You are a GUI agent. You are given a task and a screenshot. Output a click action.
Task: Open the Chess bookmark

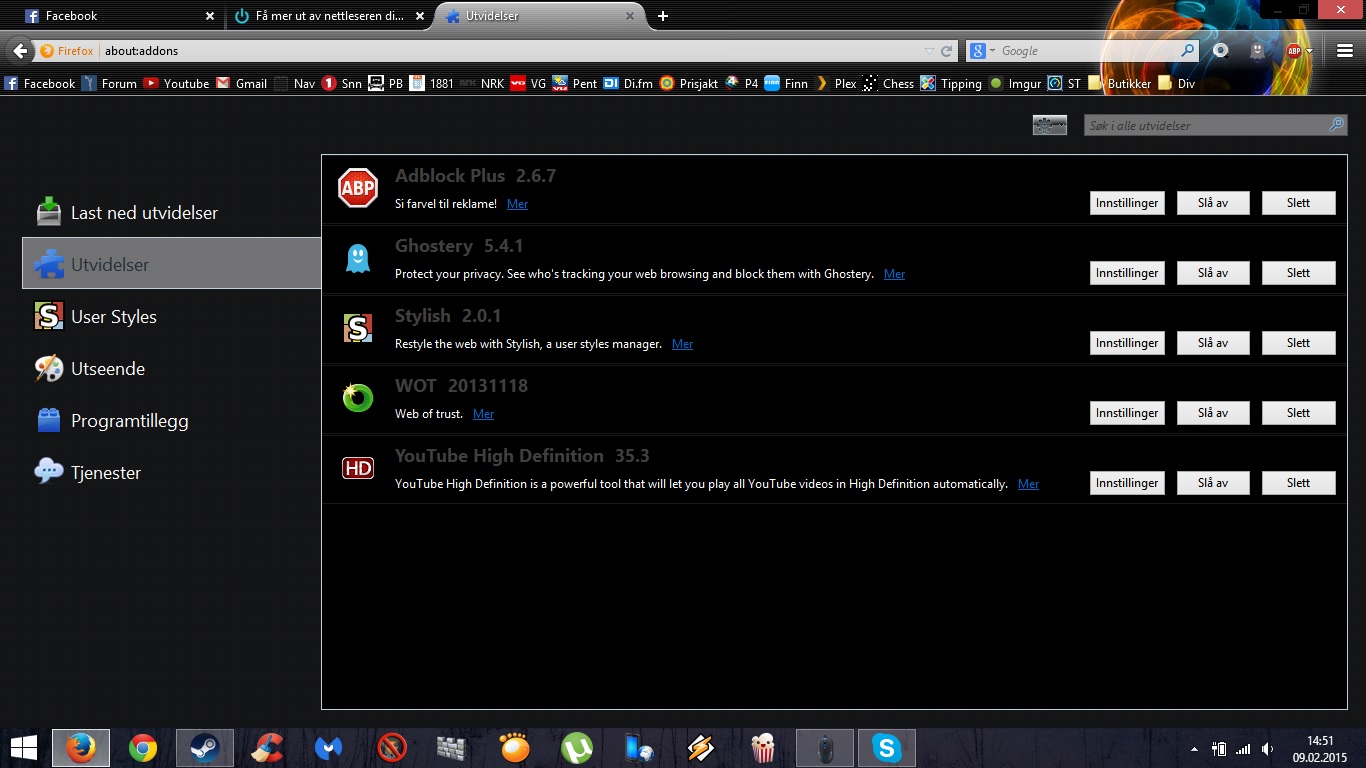point(888,84)
